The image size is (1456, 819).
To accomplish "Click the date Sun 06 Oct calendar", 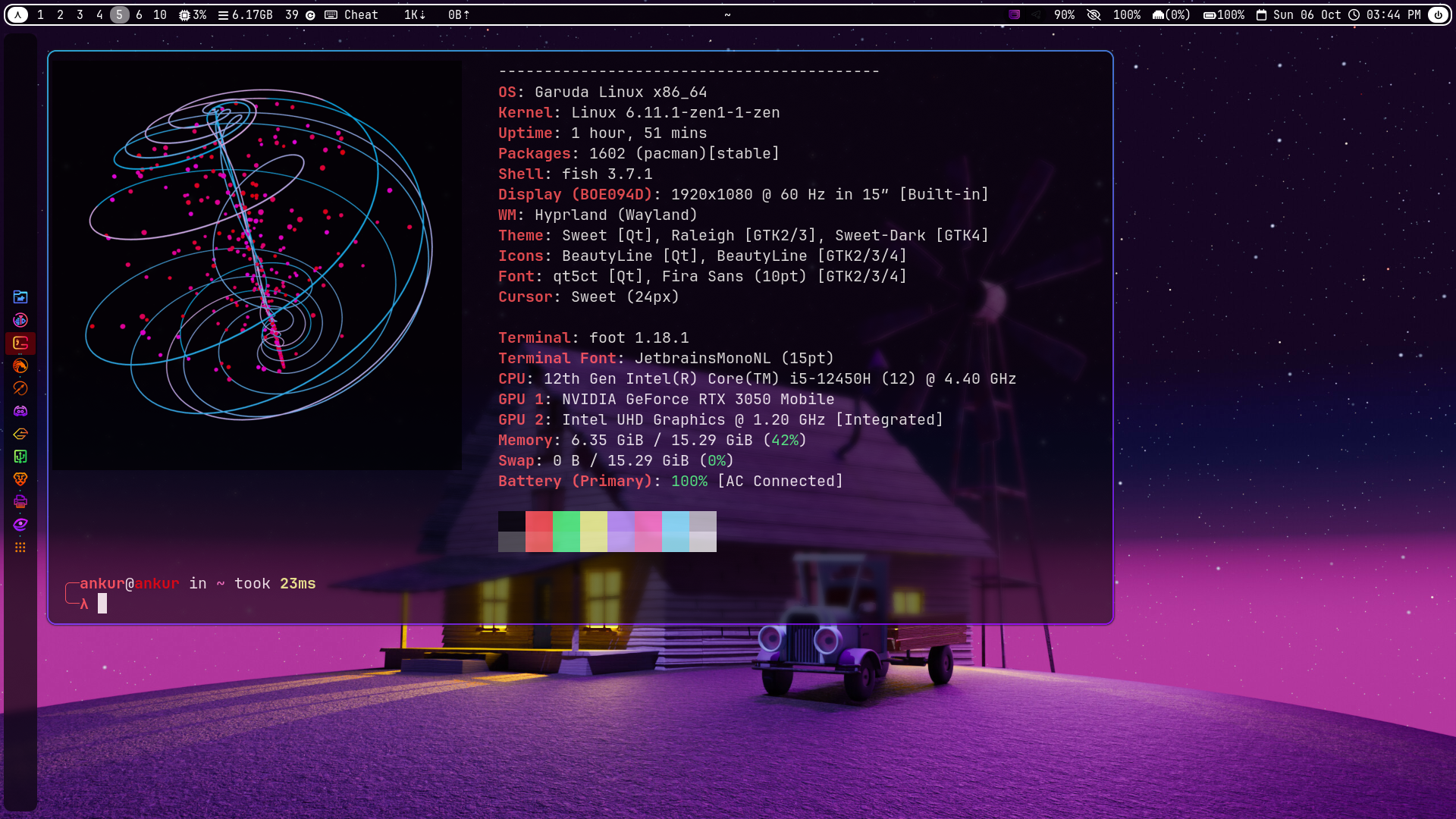I will click(1298, 15).
